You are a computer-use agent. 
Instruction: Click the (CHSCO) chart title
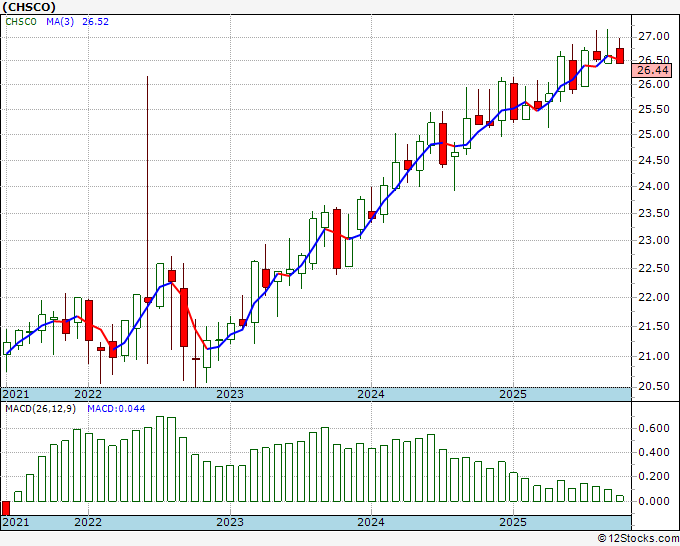point(29,7)
